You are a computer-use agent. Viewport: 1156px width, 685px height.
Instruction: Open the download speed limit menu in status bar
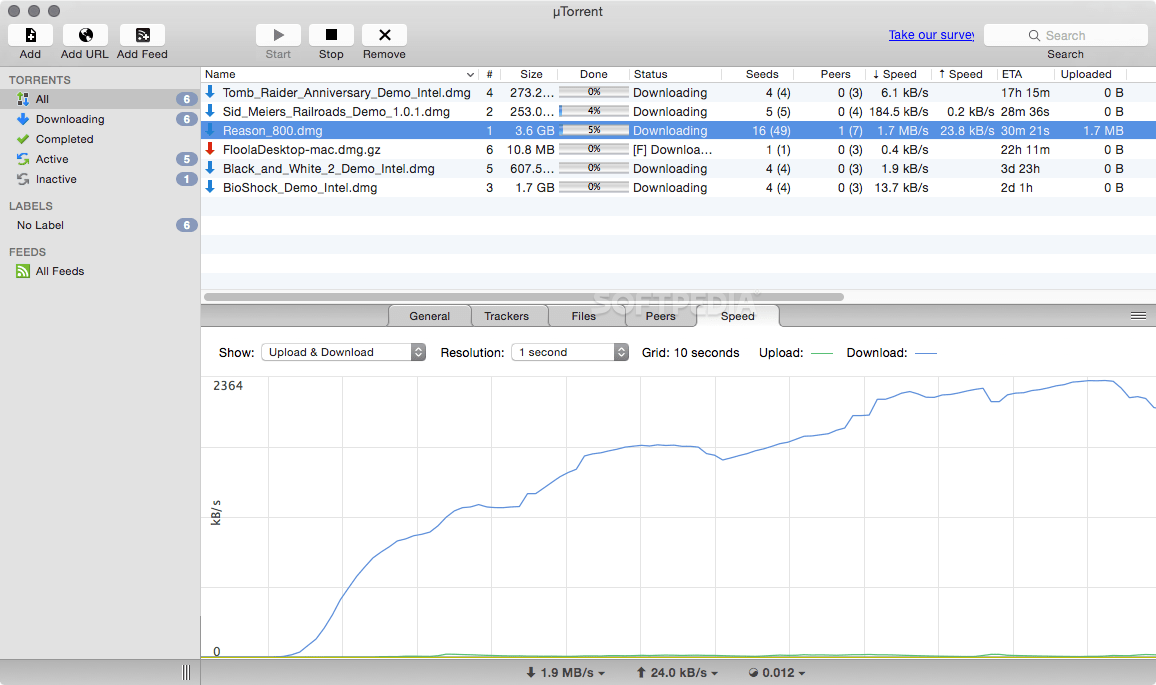click(565, 672)
